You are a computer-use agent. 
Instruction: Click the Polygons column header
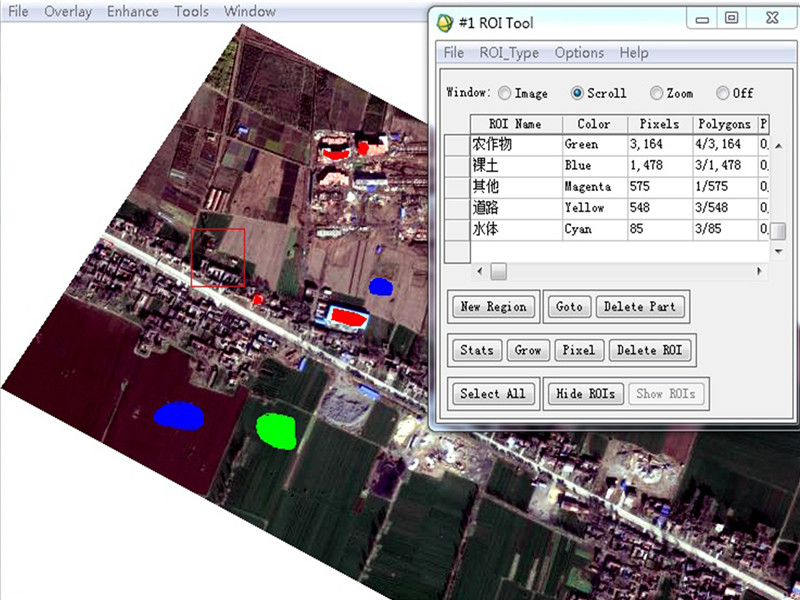point(725,124)
